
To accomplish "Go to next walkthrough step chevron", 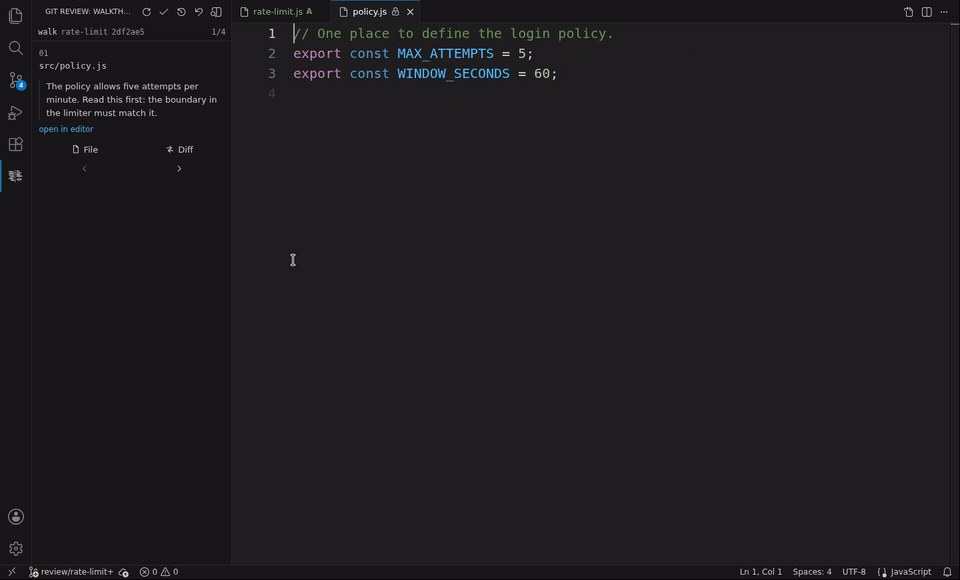I will 179,168.
